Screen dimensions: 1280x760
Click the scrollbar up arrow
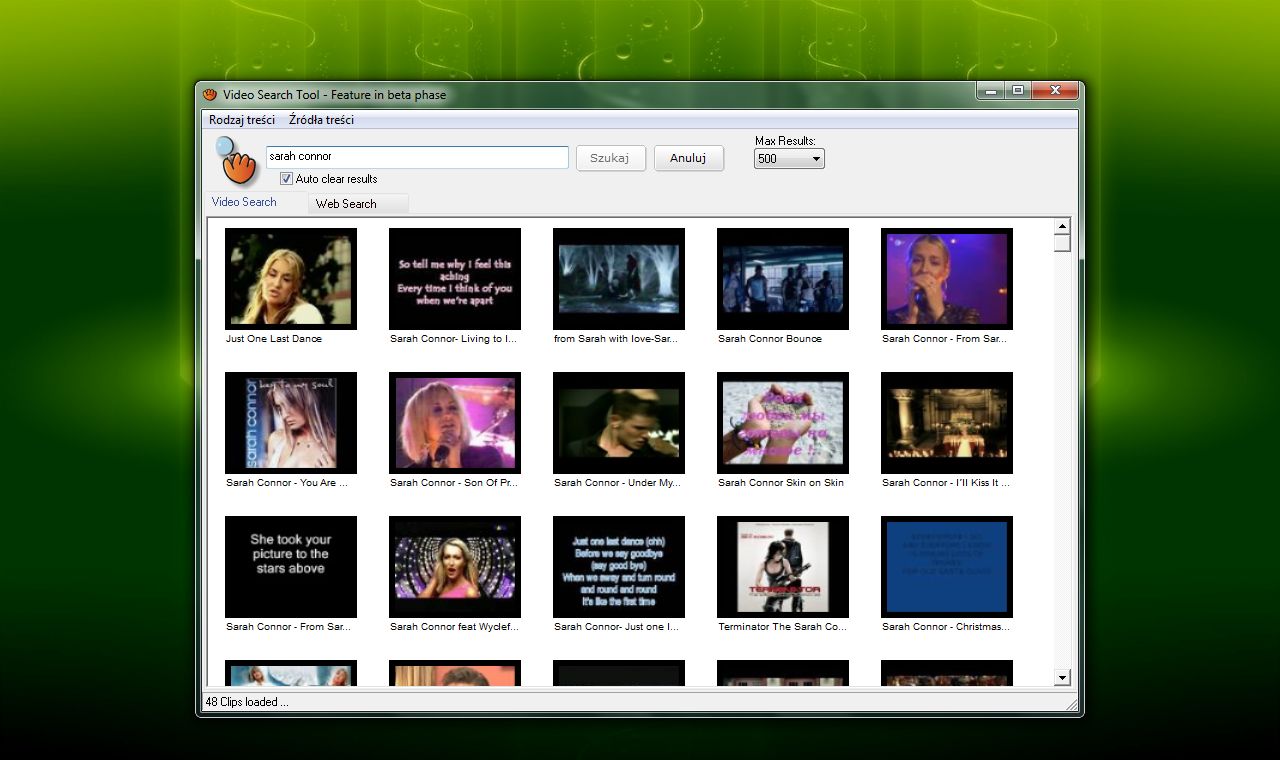pos(1062,226)
